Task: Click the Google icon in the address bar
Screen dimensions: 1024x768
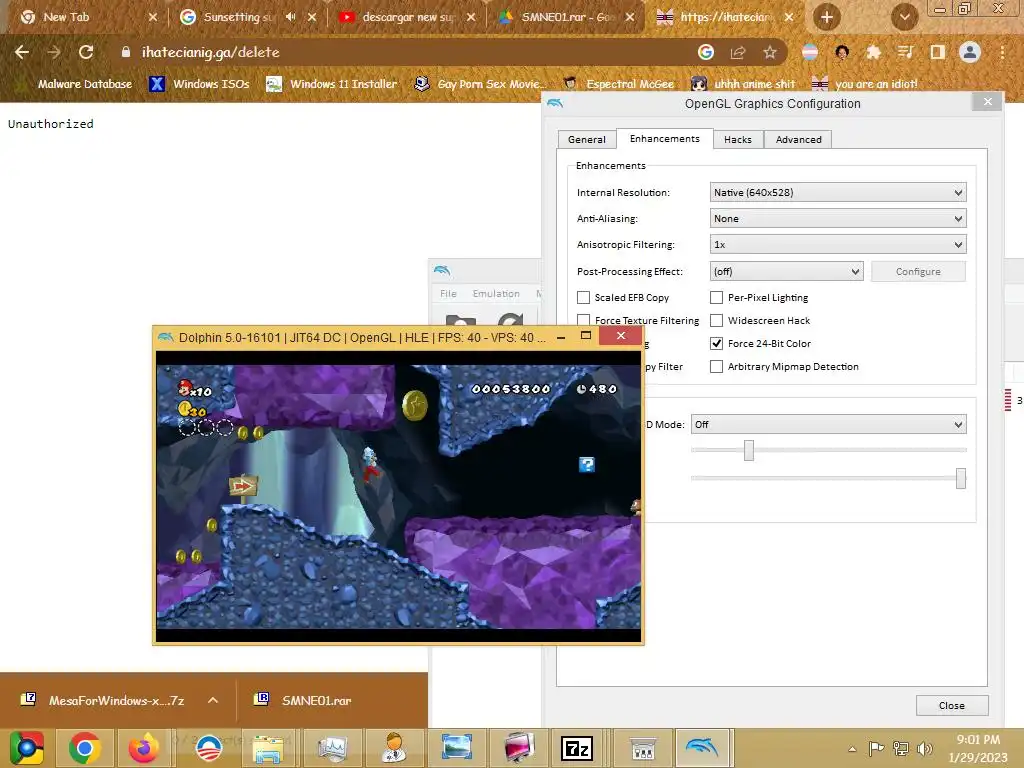Action: pos(706,52)
